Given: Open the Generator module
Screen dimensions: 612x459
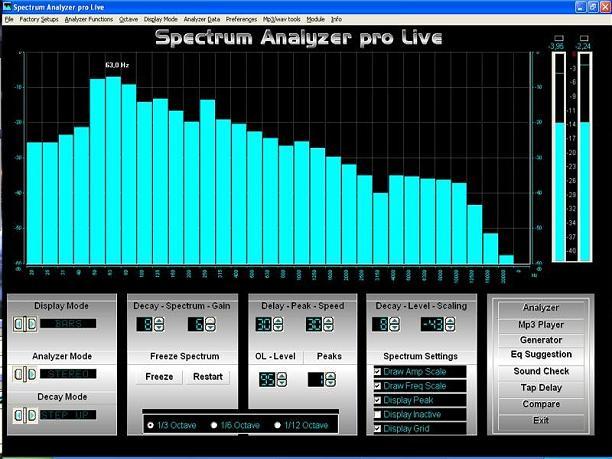Looking at the screenshot, I should coord(541,340).
